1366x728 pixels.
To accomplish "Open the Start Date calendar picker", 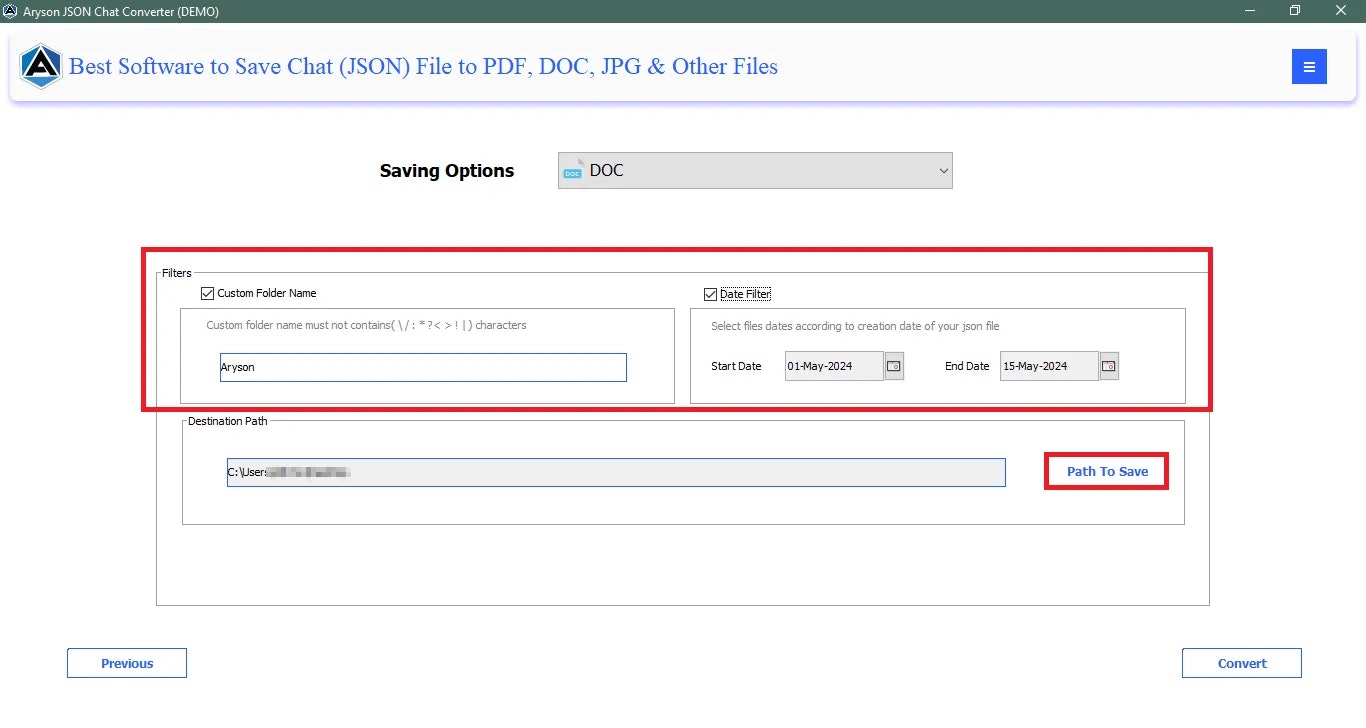I will [x=894, y=366].
